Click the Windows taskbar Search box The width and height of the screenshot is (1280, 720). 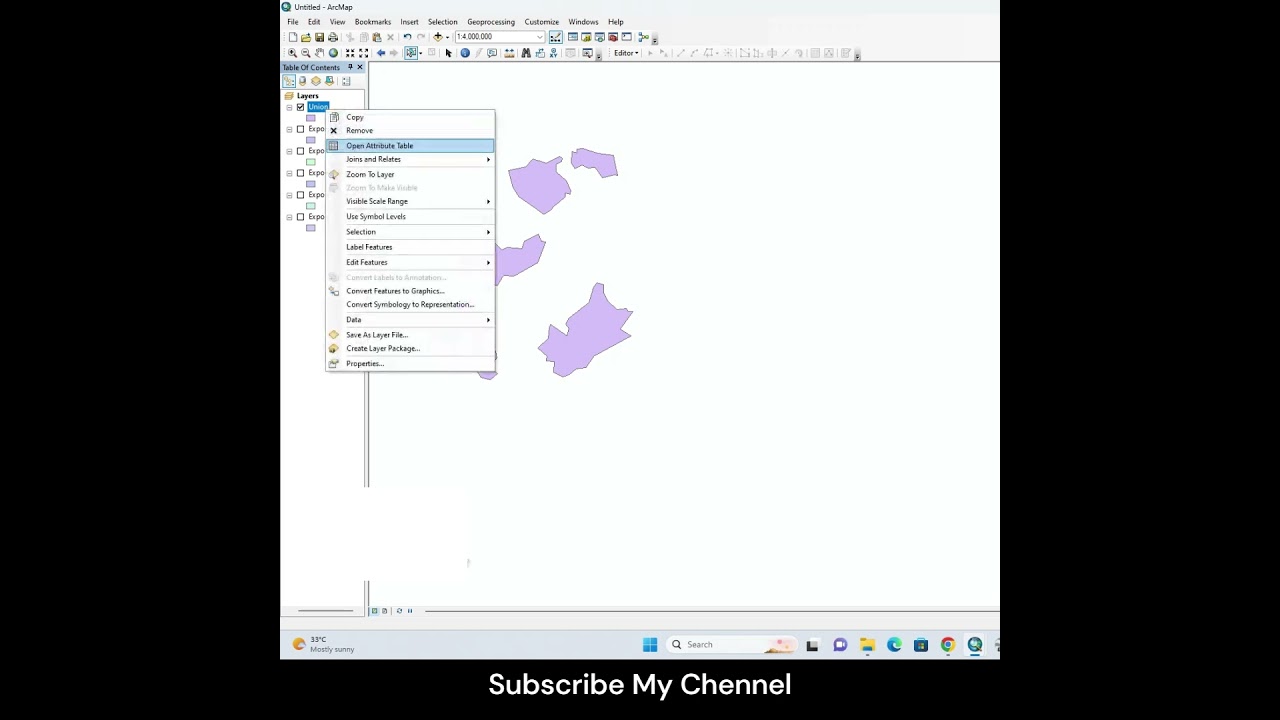[732, 645]
